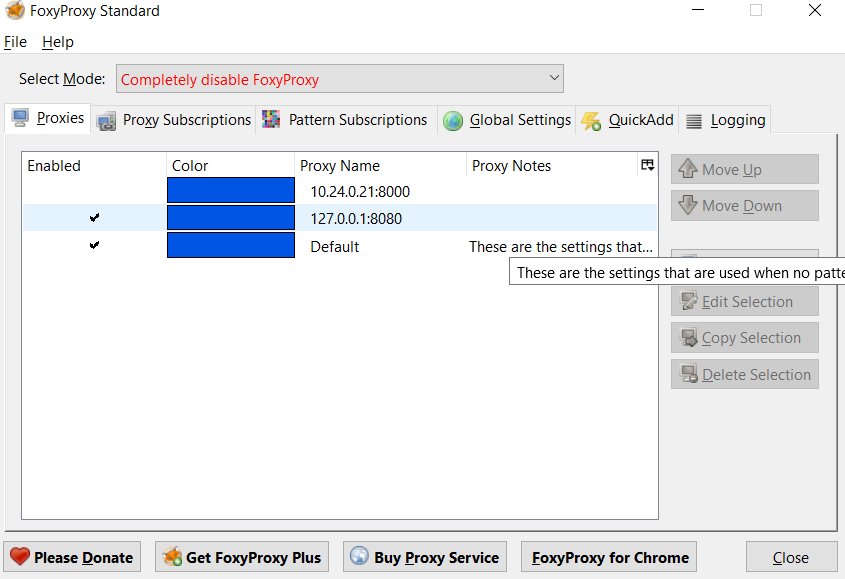Click the Proxies tab monitor icon
Viewport: 845px width, 579px height.
tap(20, 118)
